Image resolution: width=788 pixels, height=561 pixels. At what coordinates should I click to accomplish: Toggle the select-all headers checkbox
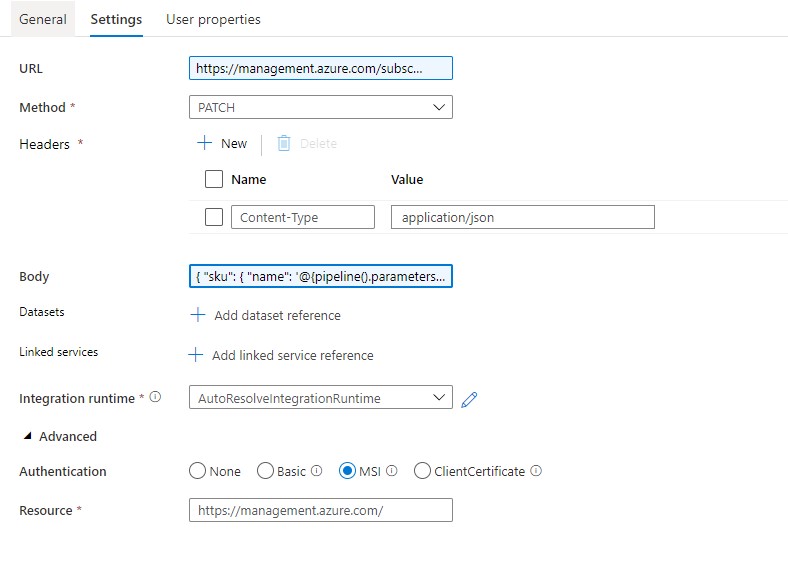(214, 180)
